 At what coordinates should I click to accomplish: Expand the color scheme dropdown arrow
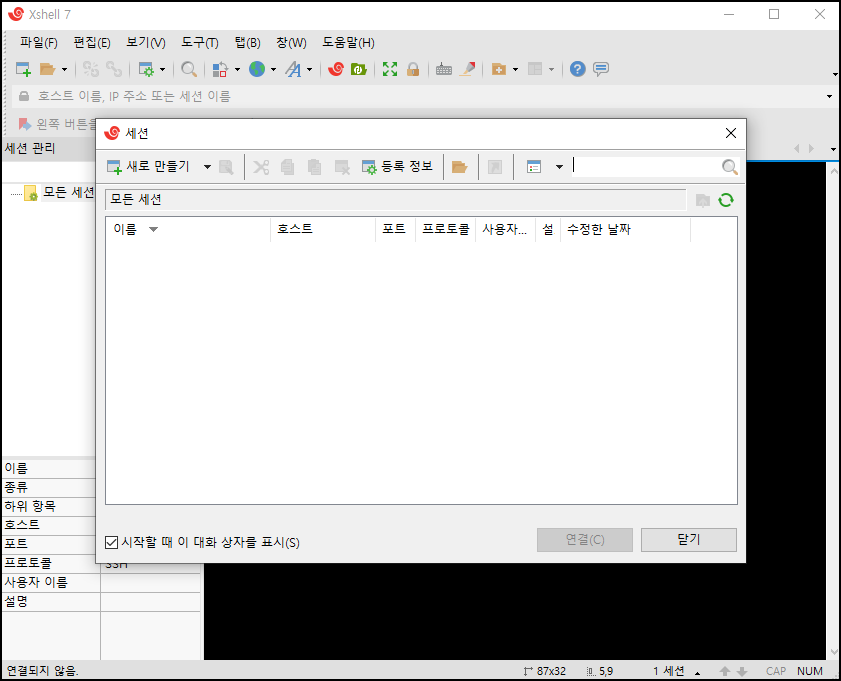tap(237, 69)
